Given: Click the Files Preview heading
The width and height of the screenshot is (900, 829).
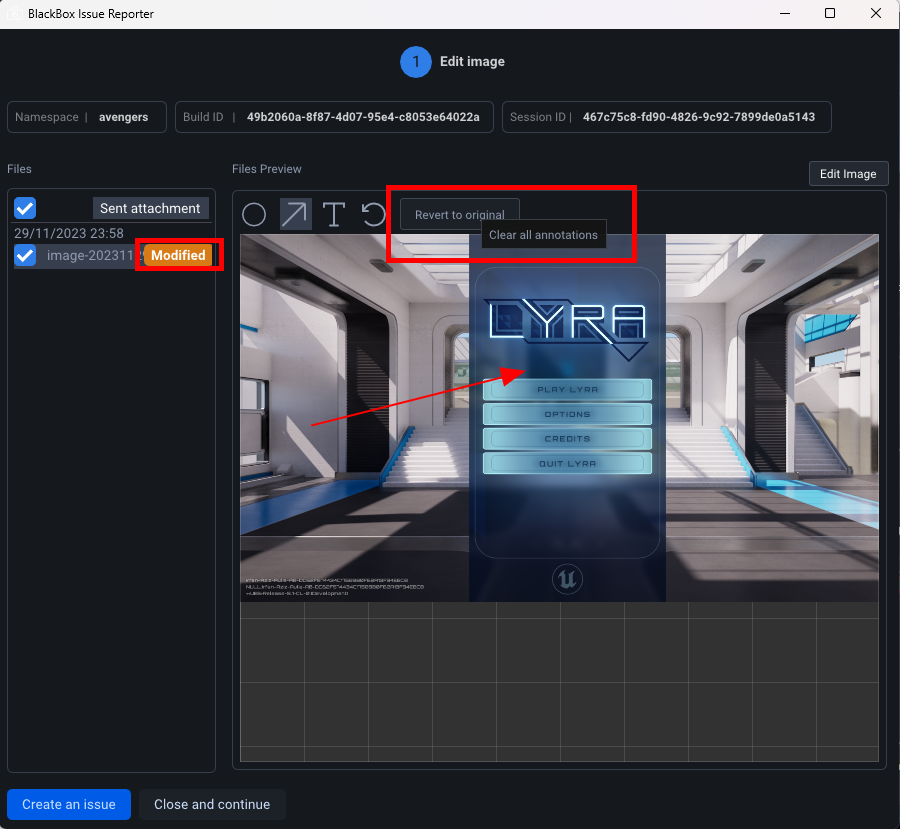Looking at the screenshot, I should coord(266,169).
